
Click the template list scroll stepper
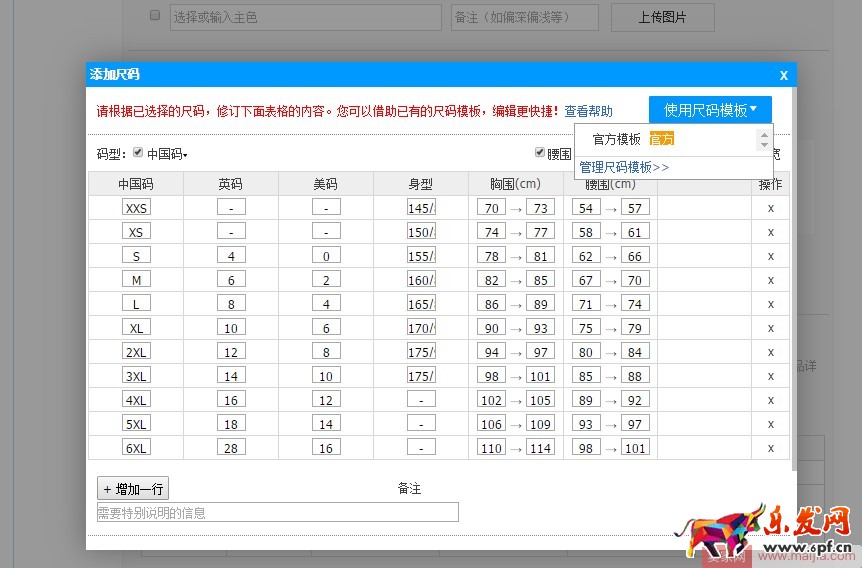pos(764,139)
